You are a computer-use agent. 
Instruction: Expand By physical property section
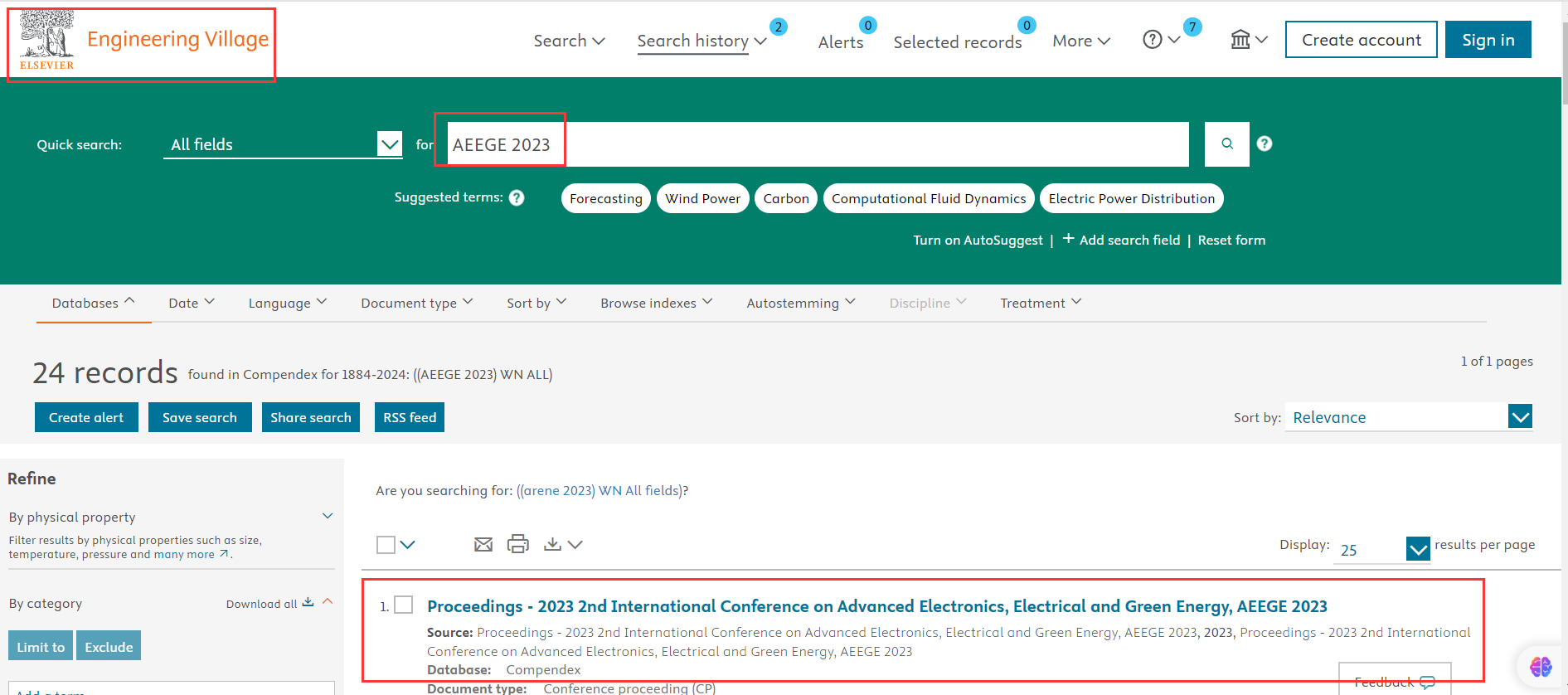click(x=328, y=516)
